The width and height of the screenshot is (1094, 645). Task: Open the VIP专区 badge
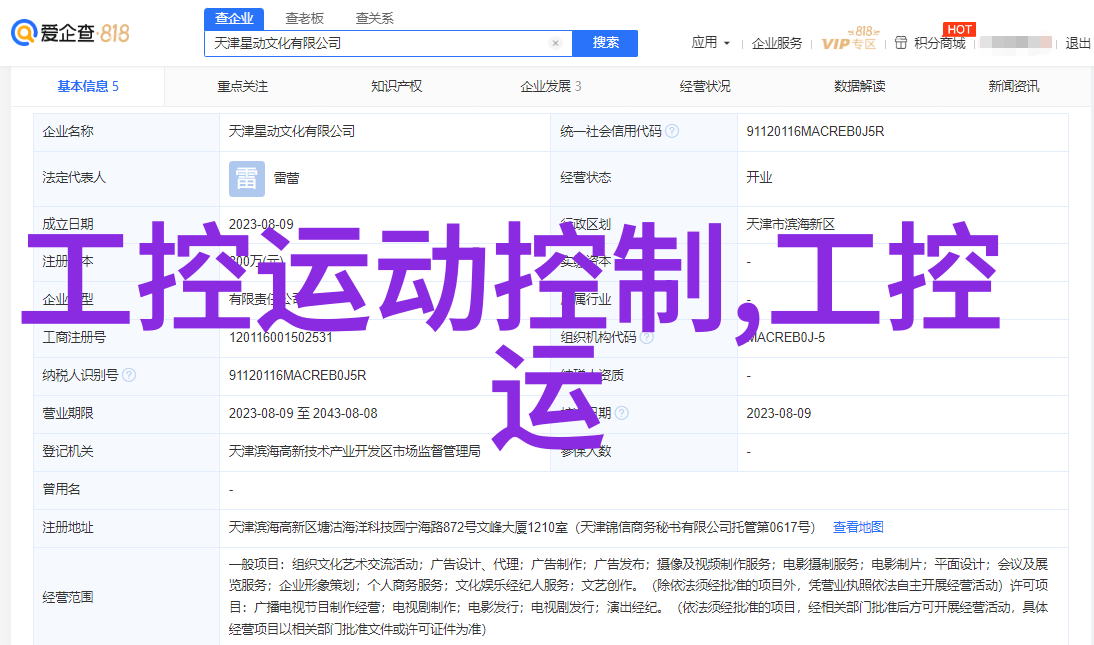coord(849,39)
